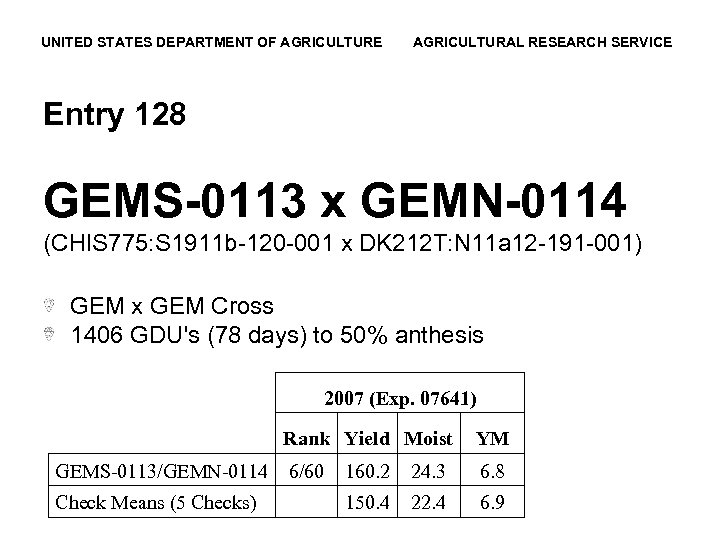Click the 2007 (Exp. 07641) table header
This screenshot has width=720, height=540.
tap(400, 398)
